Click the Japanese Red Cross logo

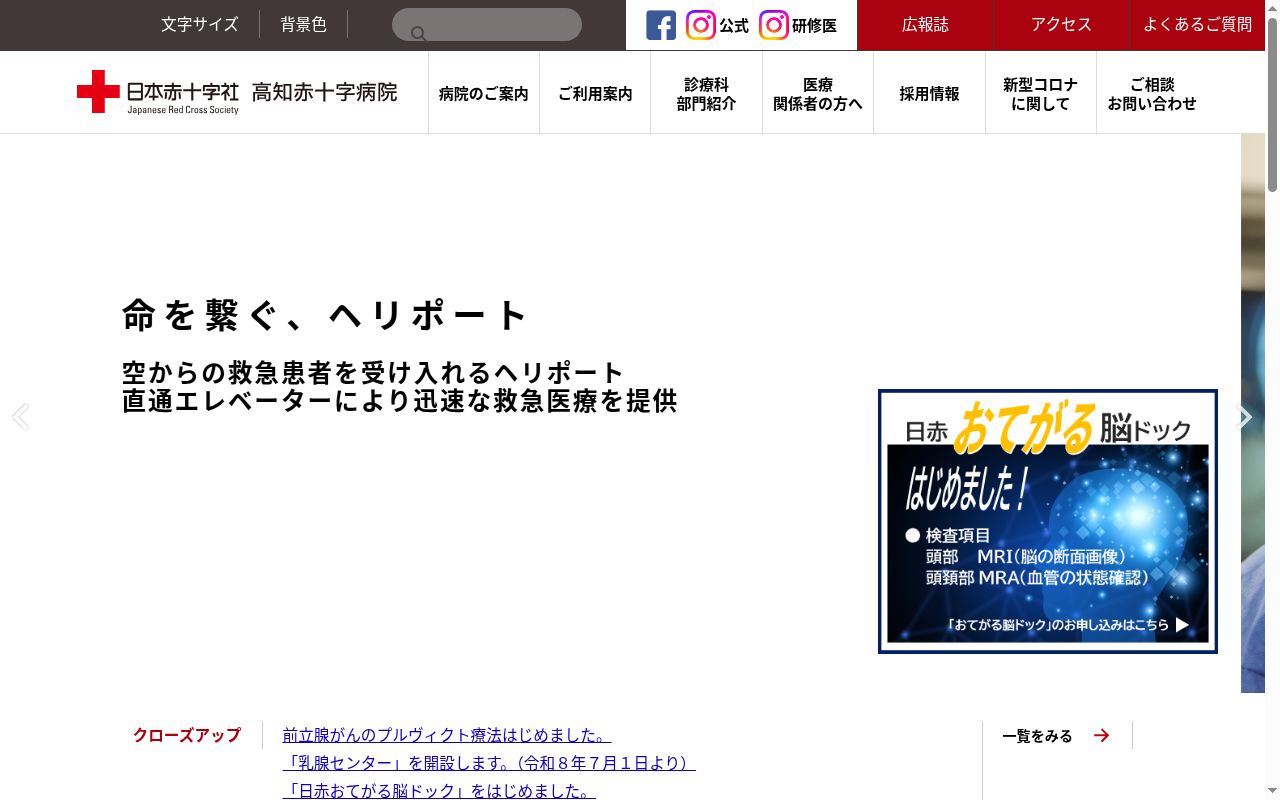pyautogui.click(x=158, y=92)
